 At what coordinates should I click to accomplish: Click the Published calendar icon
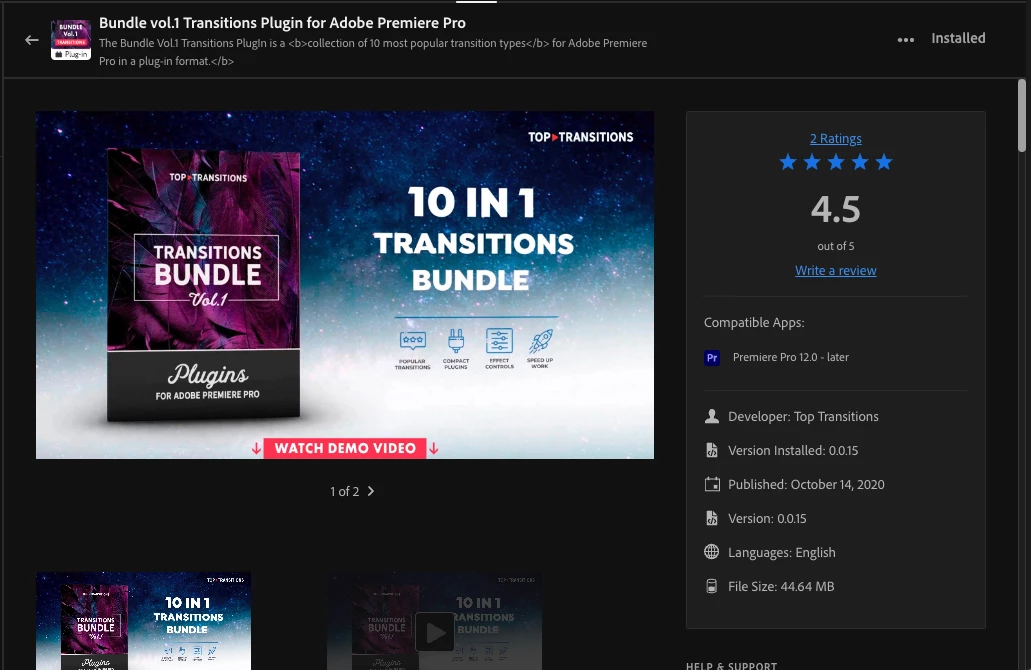pyautogui.click(x=711, y=485)
